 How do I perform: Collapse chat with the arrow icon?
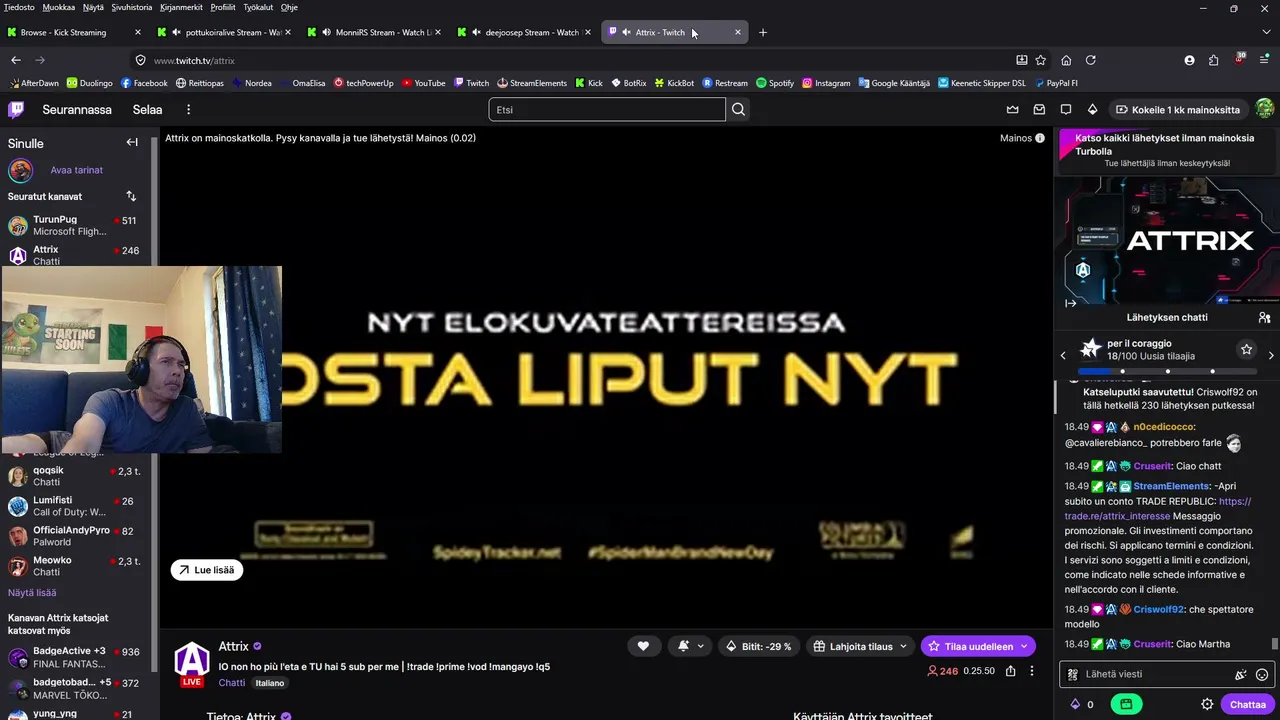coord(1071,303)
